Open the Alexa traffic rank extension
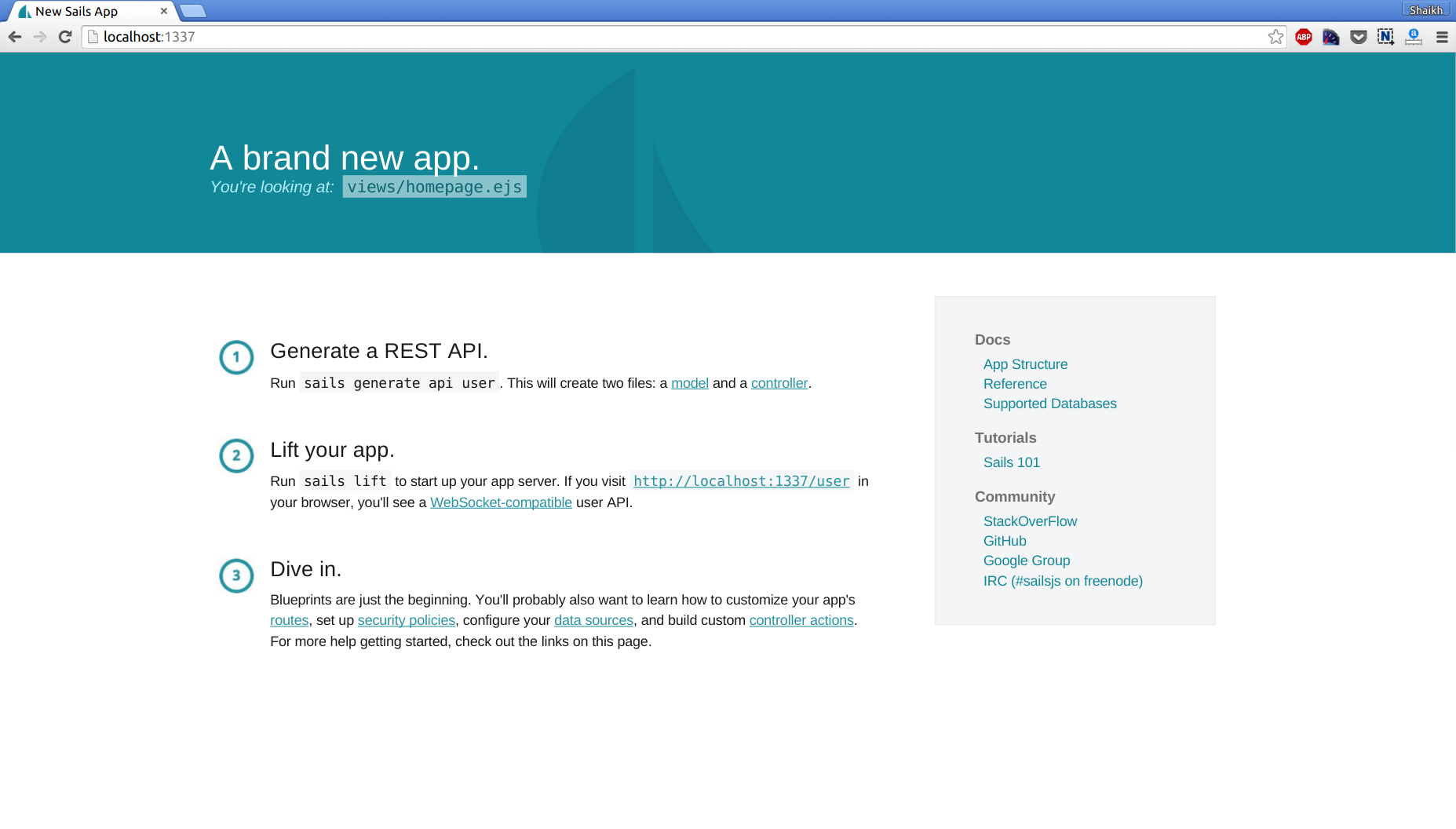The image size is (1456, 829). [1414, 37]
